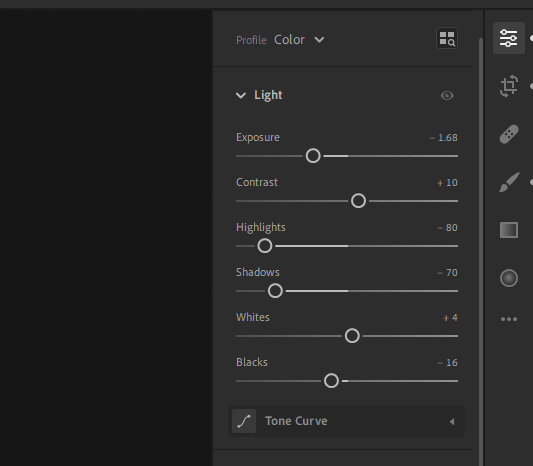The height and width of the screenshot is (466, 533).
Task: Open the Edit sliders panel icon
Action: click(509, 38)
